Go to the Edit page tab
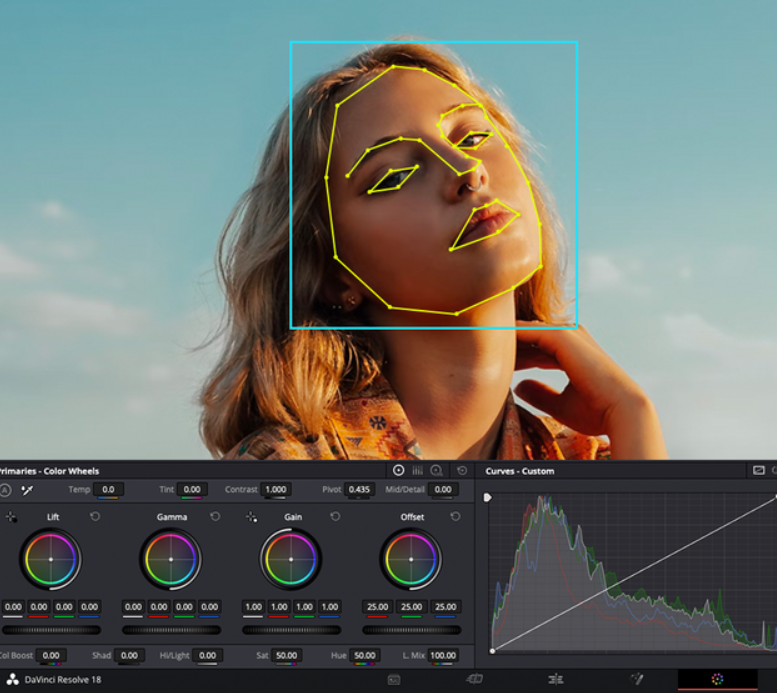The height and width of the screenshot is (693, 777). pyautogui.click(x=555, y=680)
